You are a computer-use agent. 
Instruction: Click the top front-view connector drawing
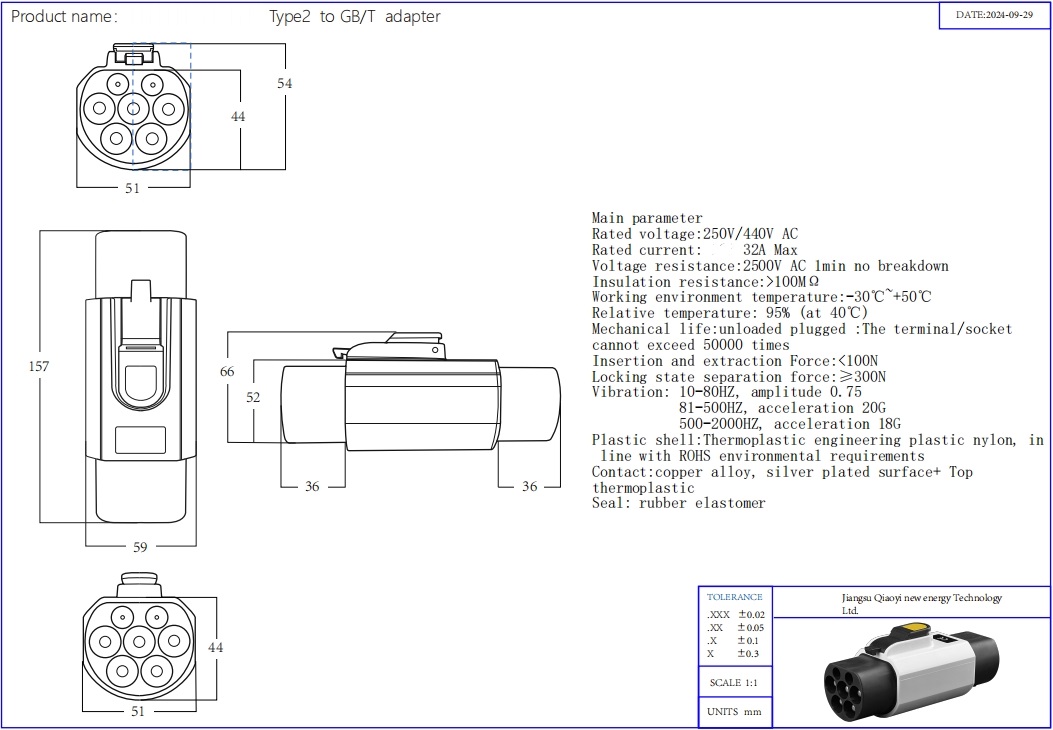tap(134, 106)
